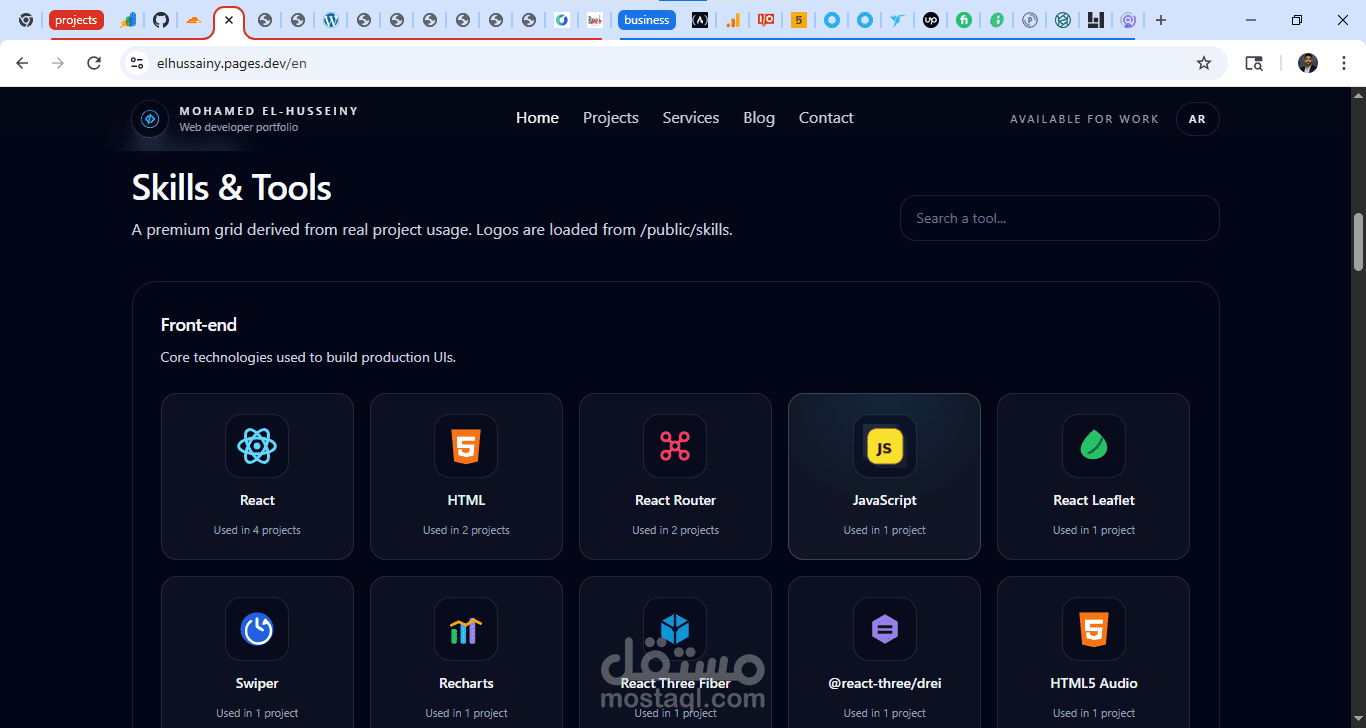Viewport: 1366px width, 728px height.
Task: Open the Contact nav link
Action: pyautogui.click(x=826, y=118)
